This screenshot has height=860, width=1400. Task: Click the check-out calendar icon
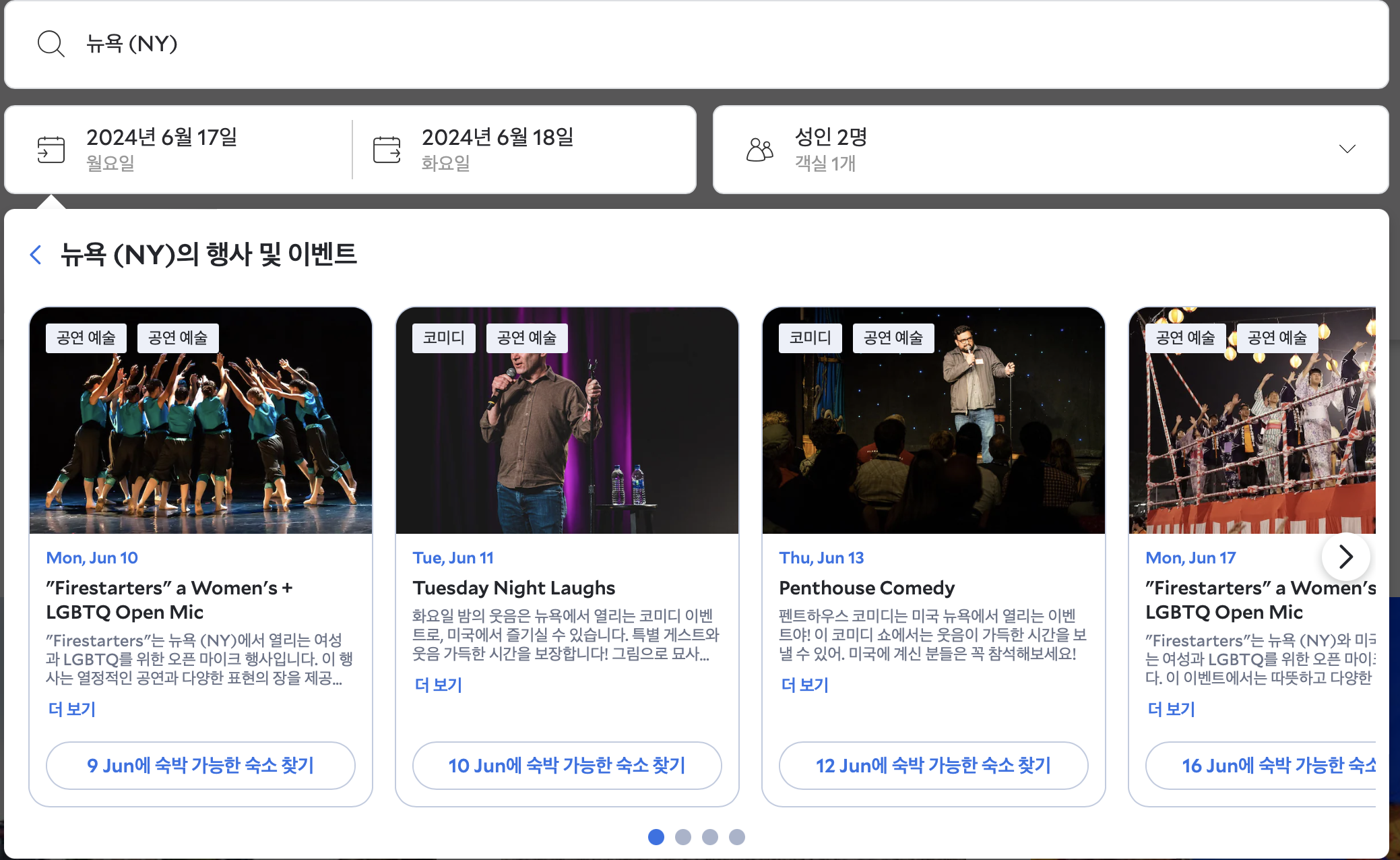click(x=387, y=150)
